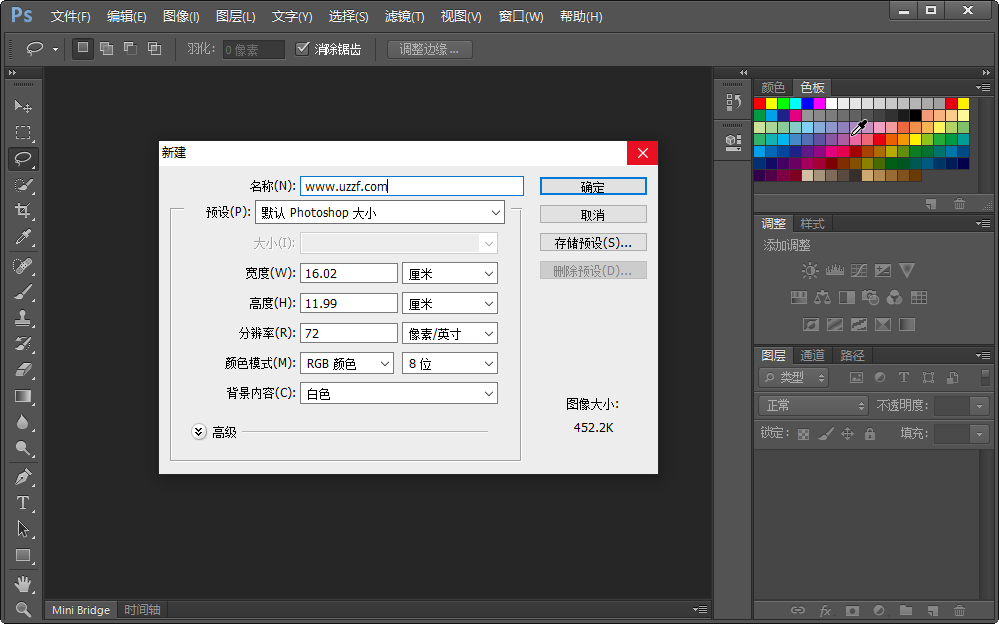This screenshot has height=624, width=999.
Task: Select the Rectangular Marquee tool
Action: (23, 133)
